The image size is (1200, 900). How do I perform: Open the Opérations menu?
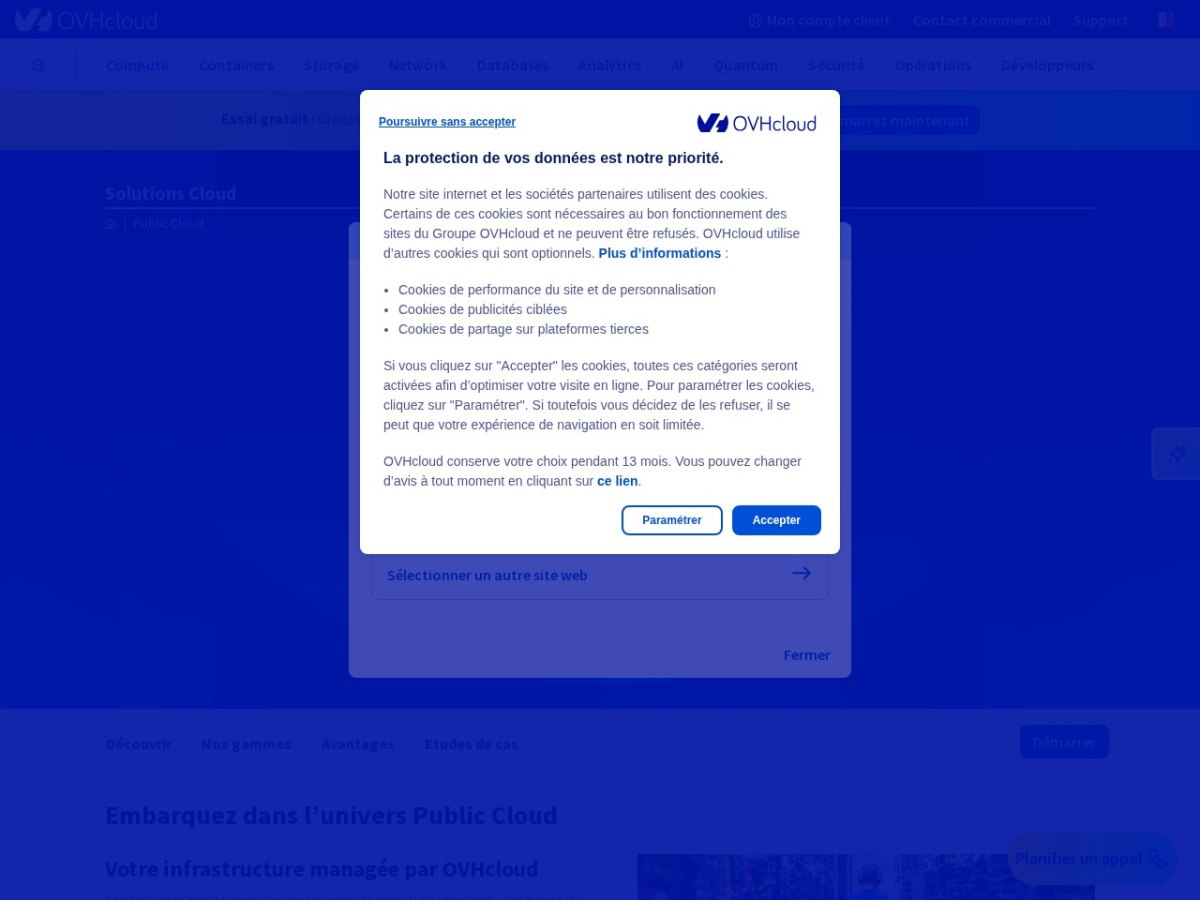933,65
